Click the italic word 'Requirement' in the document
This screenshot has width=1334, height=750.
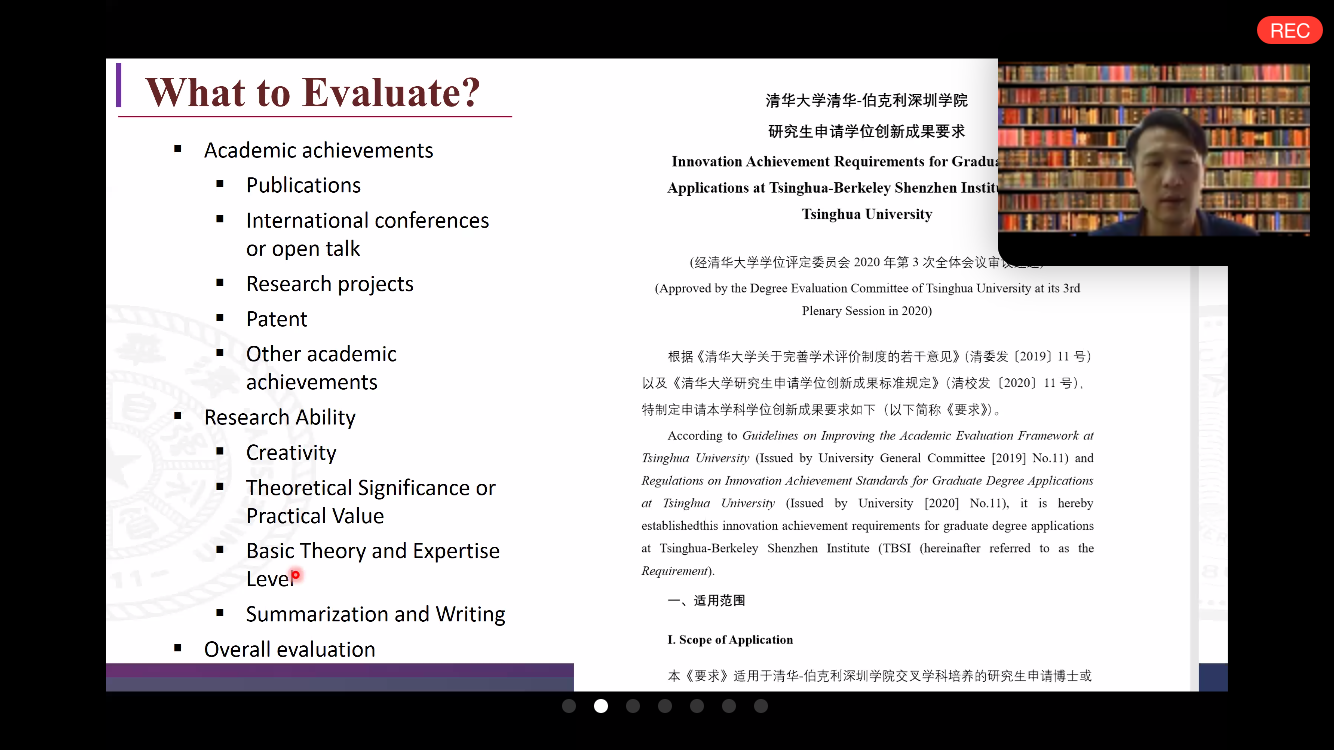click(x=674, y=571)
